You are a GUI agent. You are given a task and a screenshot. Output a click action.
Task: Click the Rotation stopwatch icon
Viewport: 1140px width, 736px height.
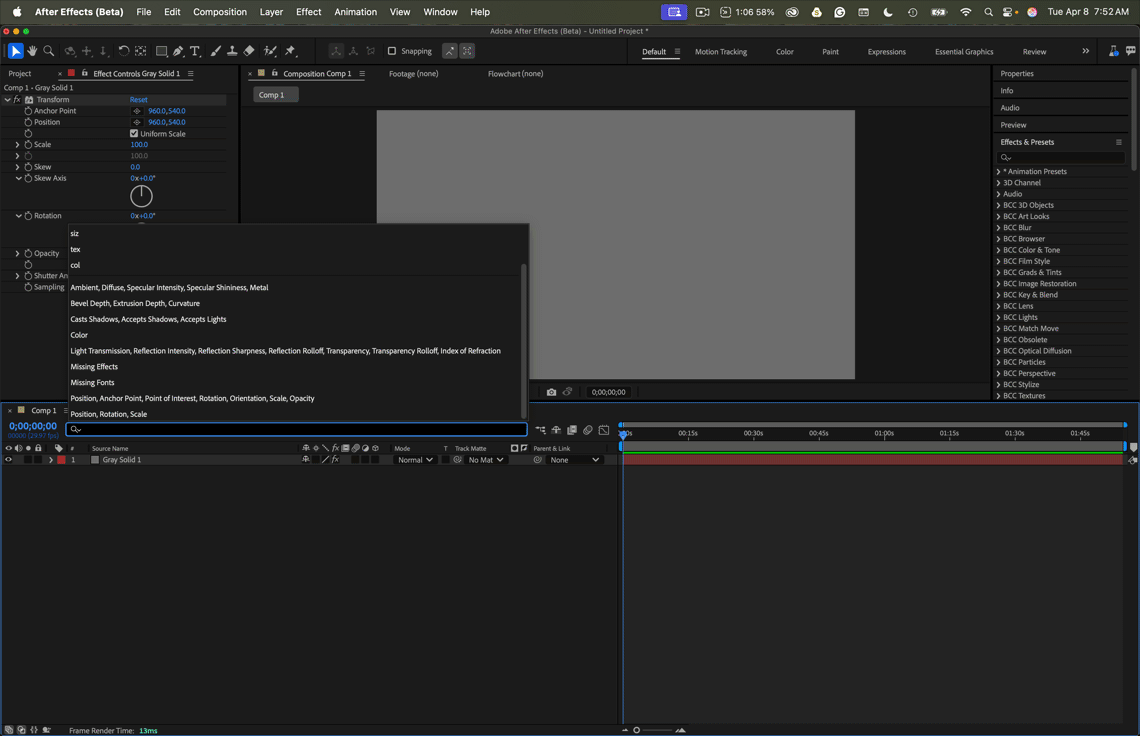coord(28,216)
